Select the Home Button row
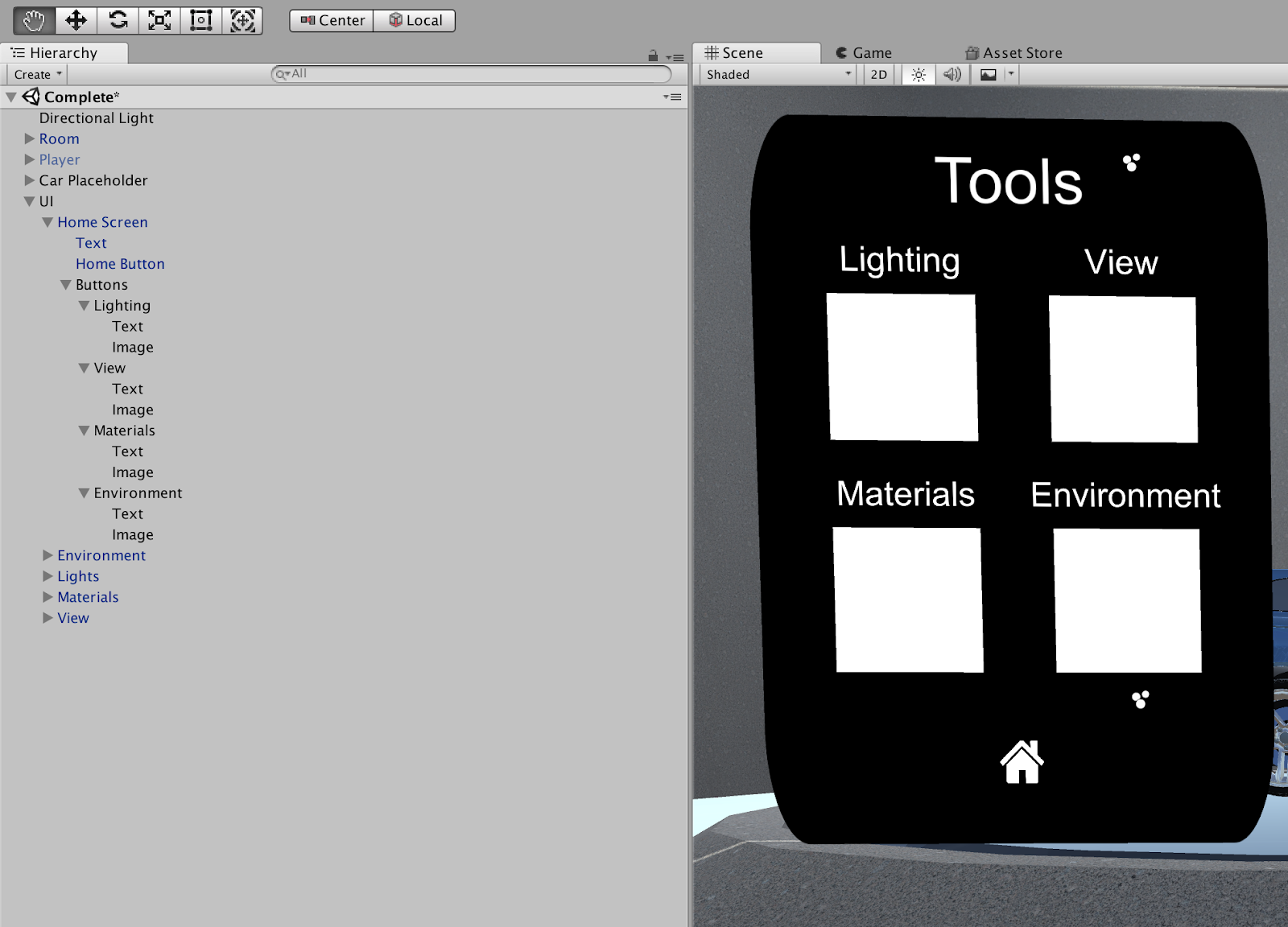Image resolution: width=1288 pixels, height=927 pixels. pyautogui.click(x=344, y=264)
